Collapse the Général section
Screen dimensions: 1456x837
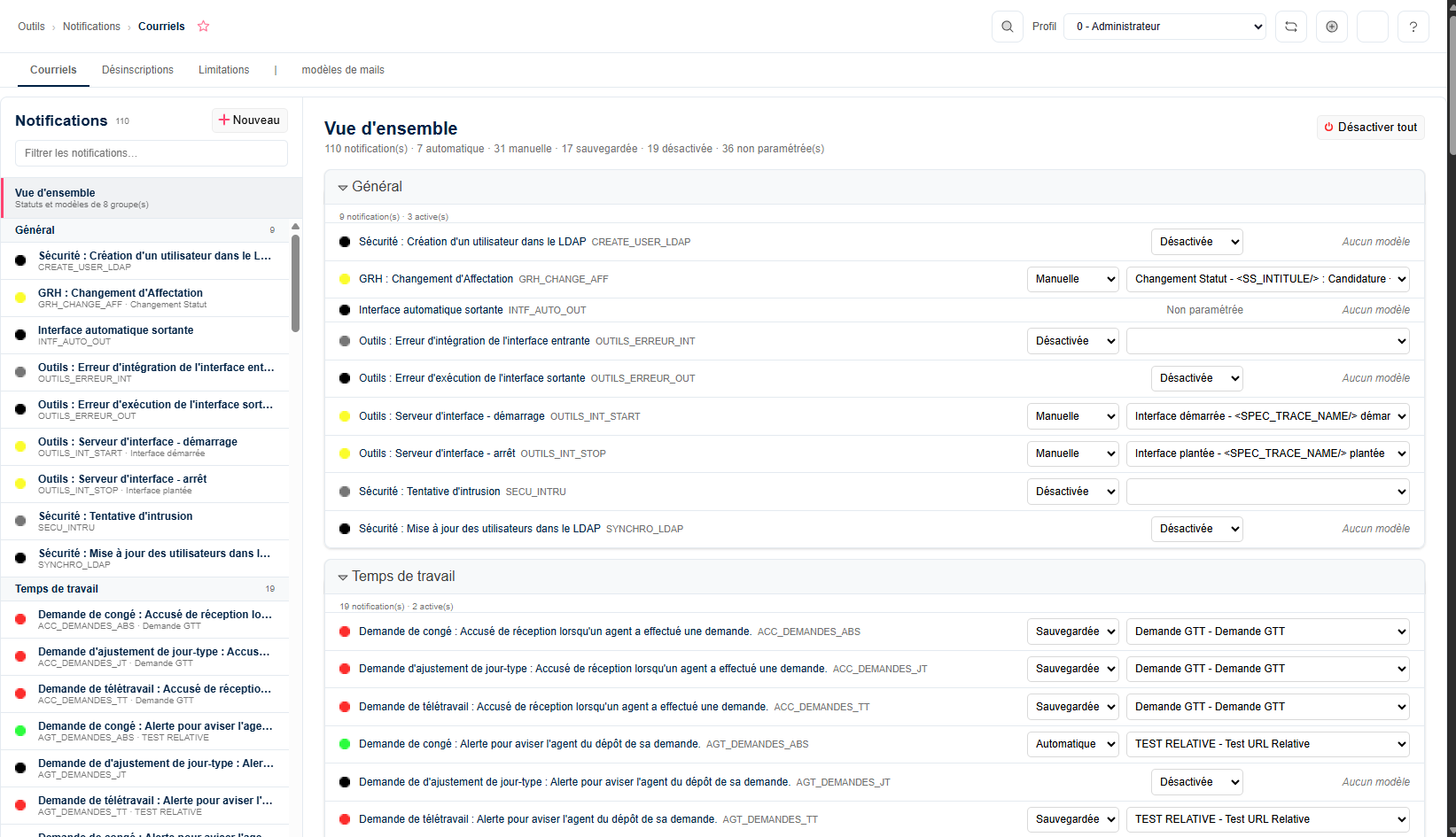(342, 187)
